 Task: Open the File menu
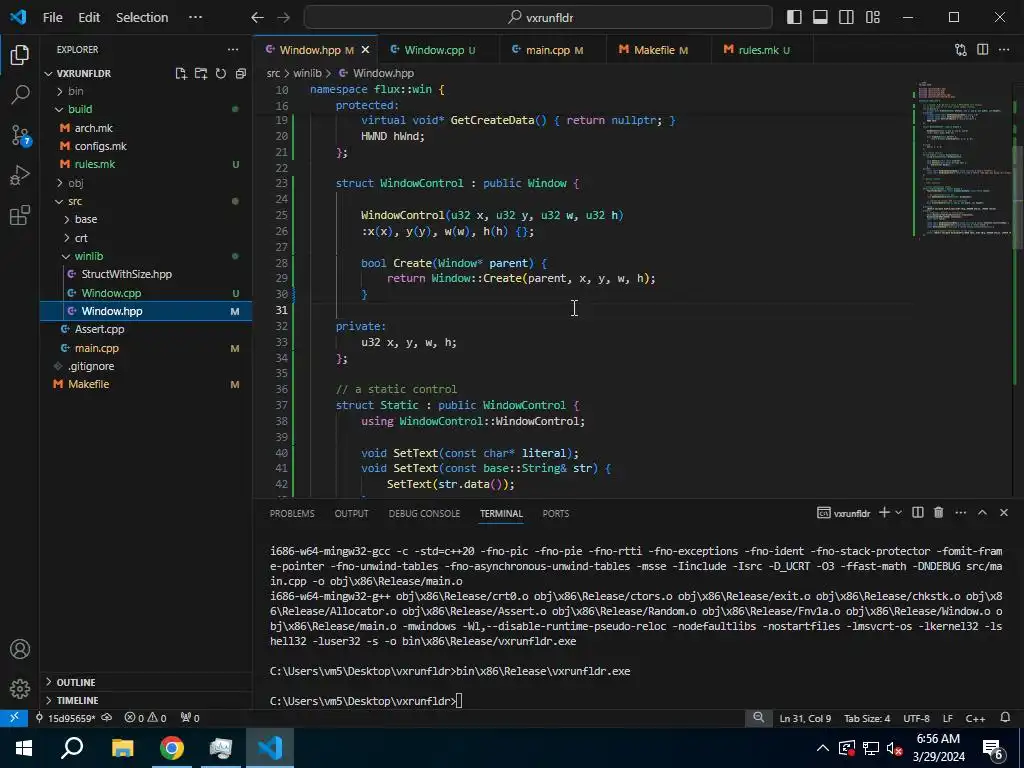pos(52,18)
